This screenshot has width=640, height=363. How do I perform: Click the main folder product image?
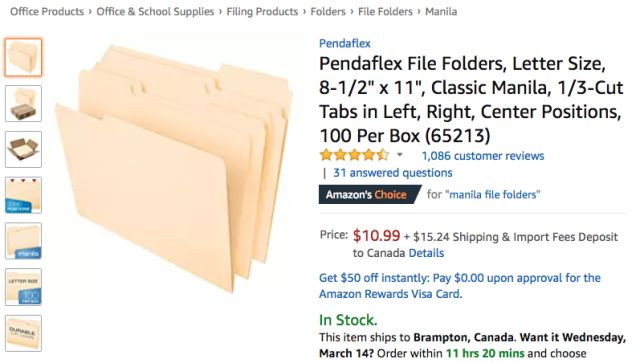(x=174, y=167)
